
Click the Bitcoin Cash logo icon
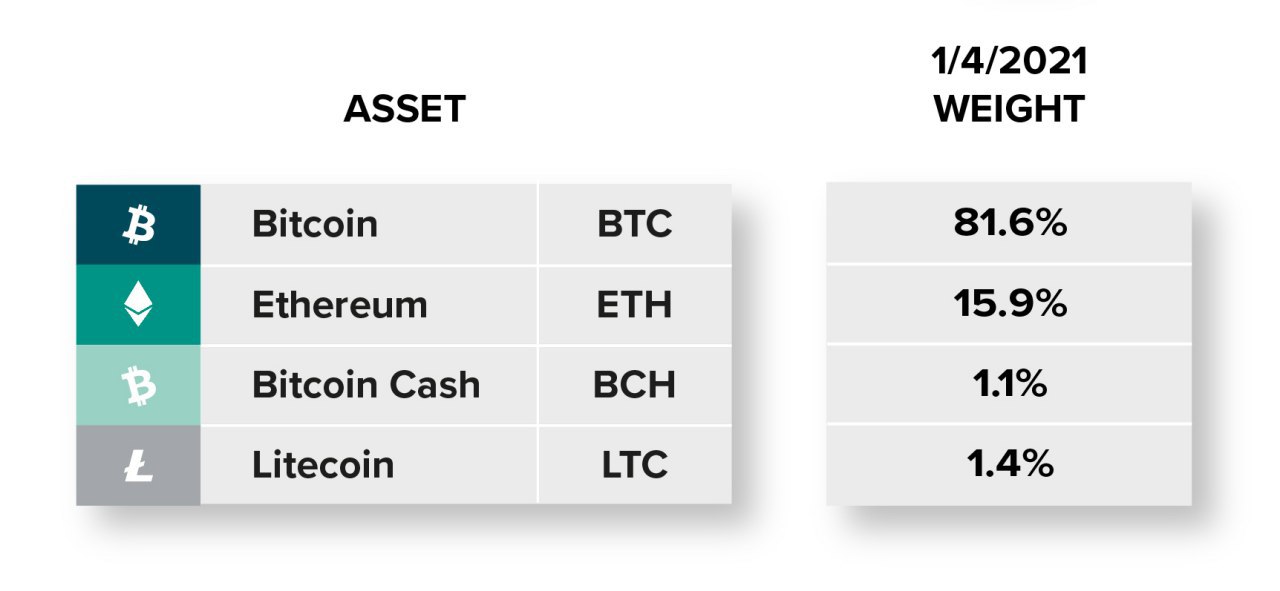tap(139, 385)
